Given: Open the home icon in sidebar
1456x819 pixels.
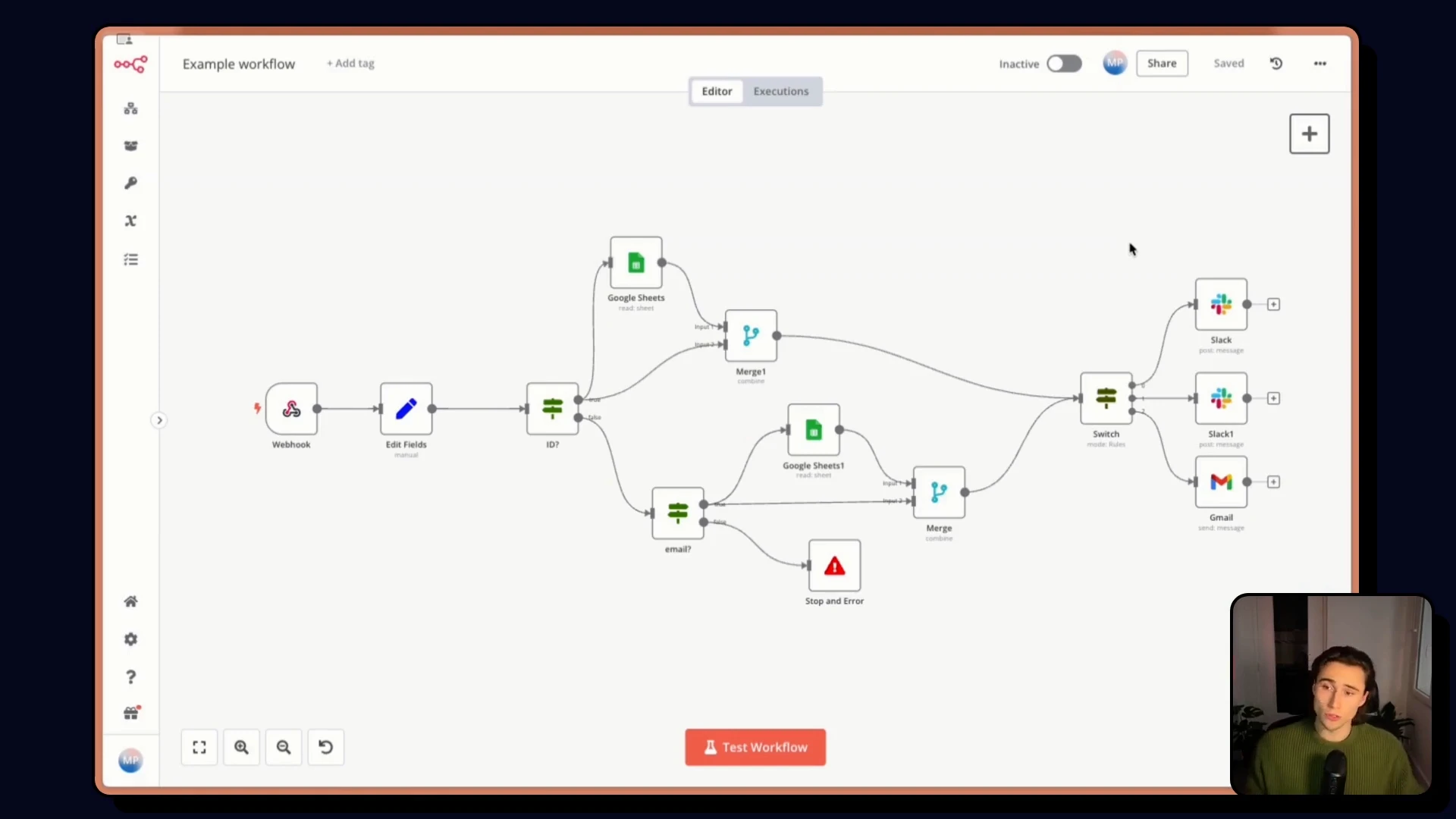Looking at the screenshot, I should click(x=130, y=601).
